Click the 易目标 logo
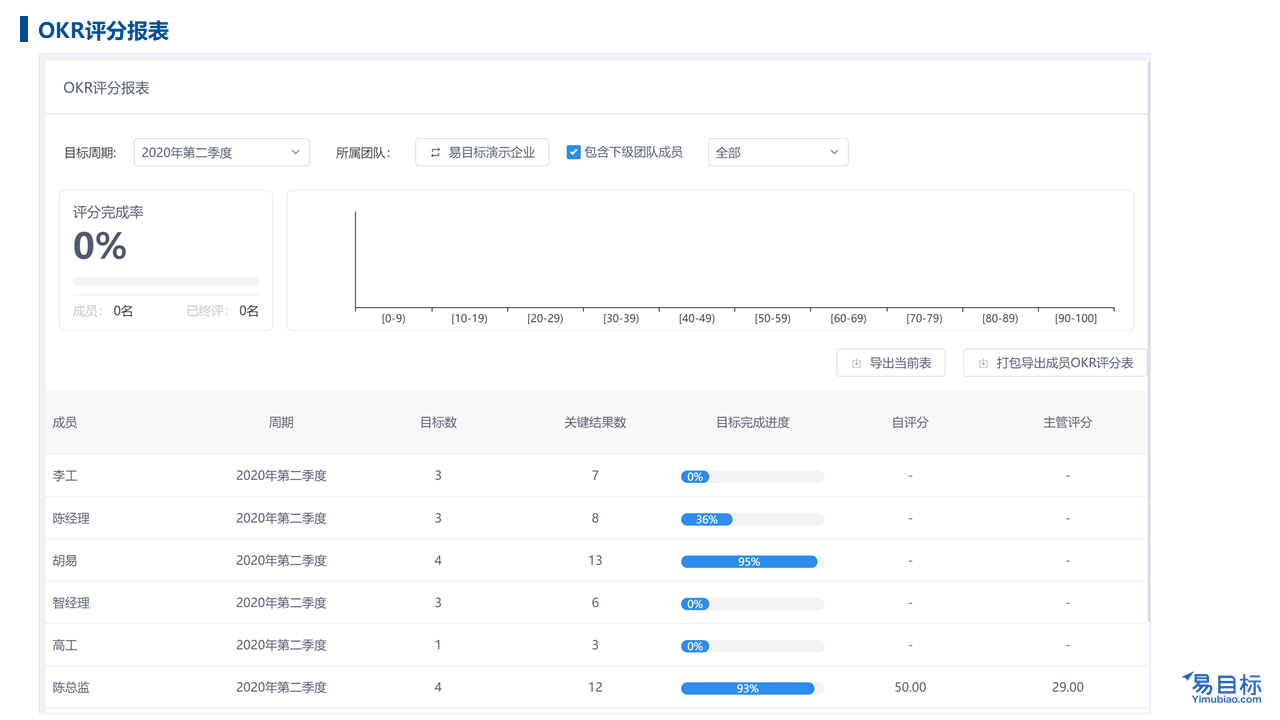This screenshot has height=720, width=1280. point(1222,688)
